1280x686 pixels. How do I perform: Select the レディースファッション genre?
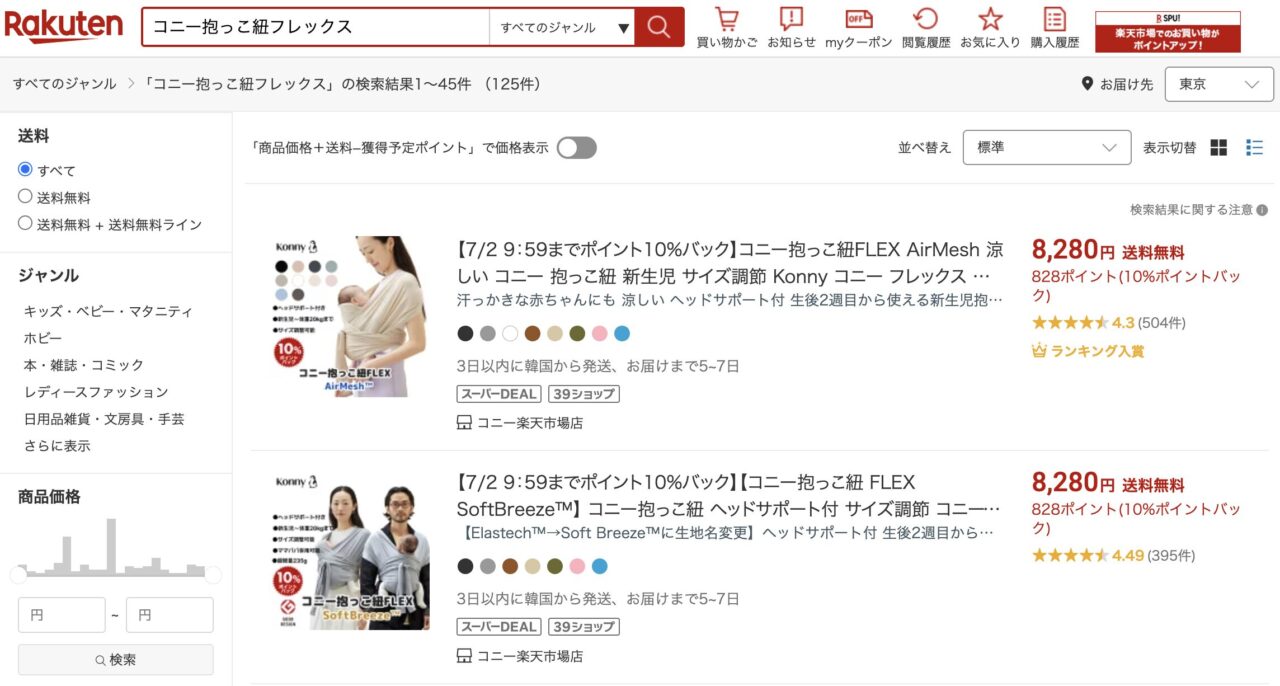coord(96,392)
